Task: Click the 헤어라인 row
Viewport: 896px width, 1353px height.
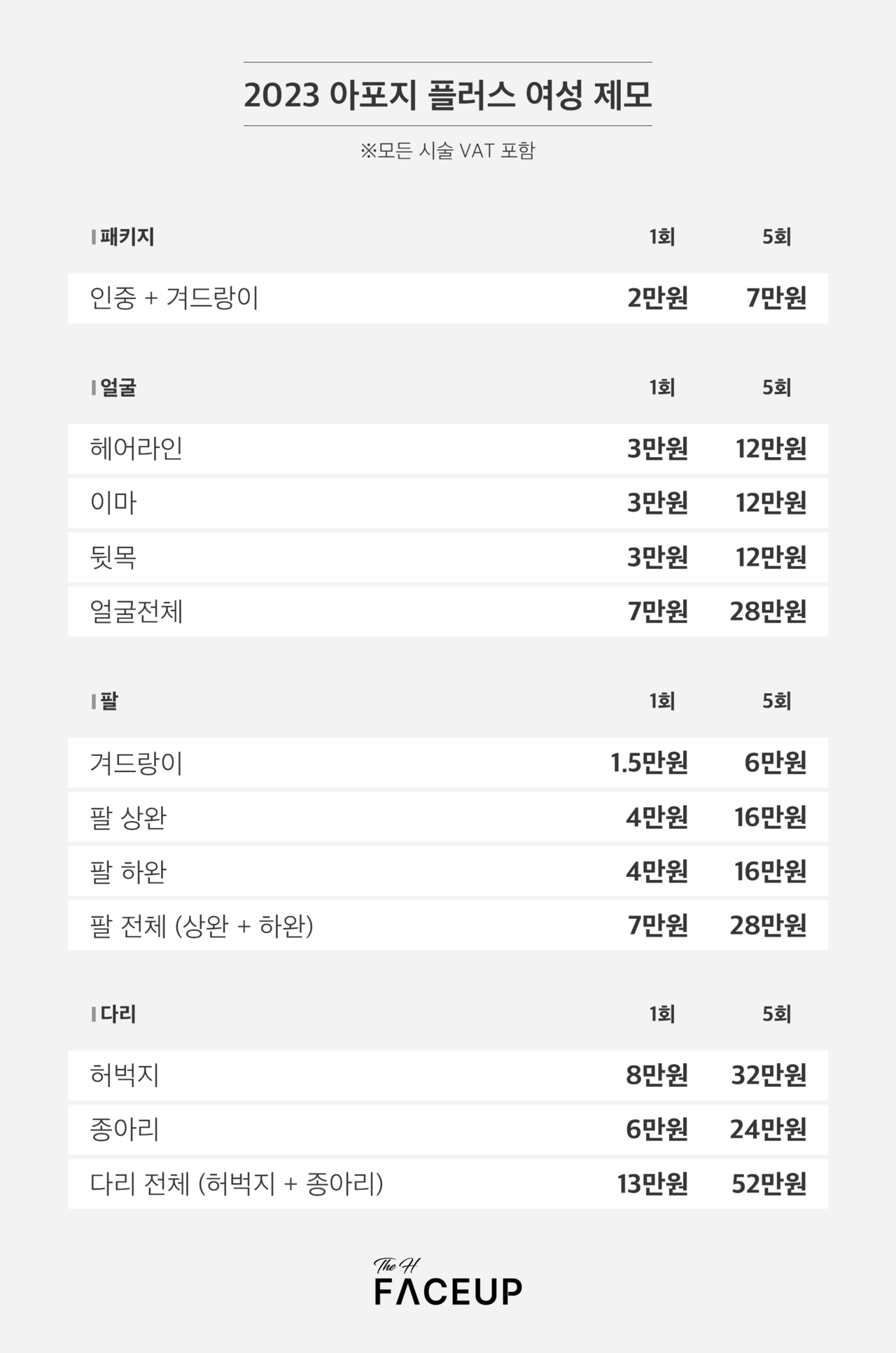Action: pyautogui.click(x=448, y=449)
